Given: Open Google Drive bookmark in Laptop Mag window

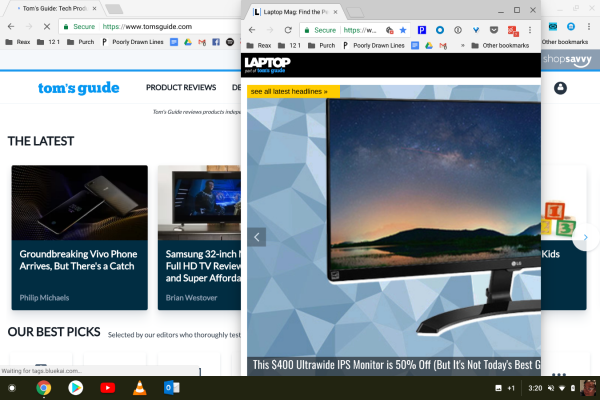Looking at the screenshot, I should pos(429,46).
